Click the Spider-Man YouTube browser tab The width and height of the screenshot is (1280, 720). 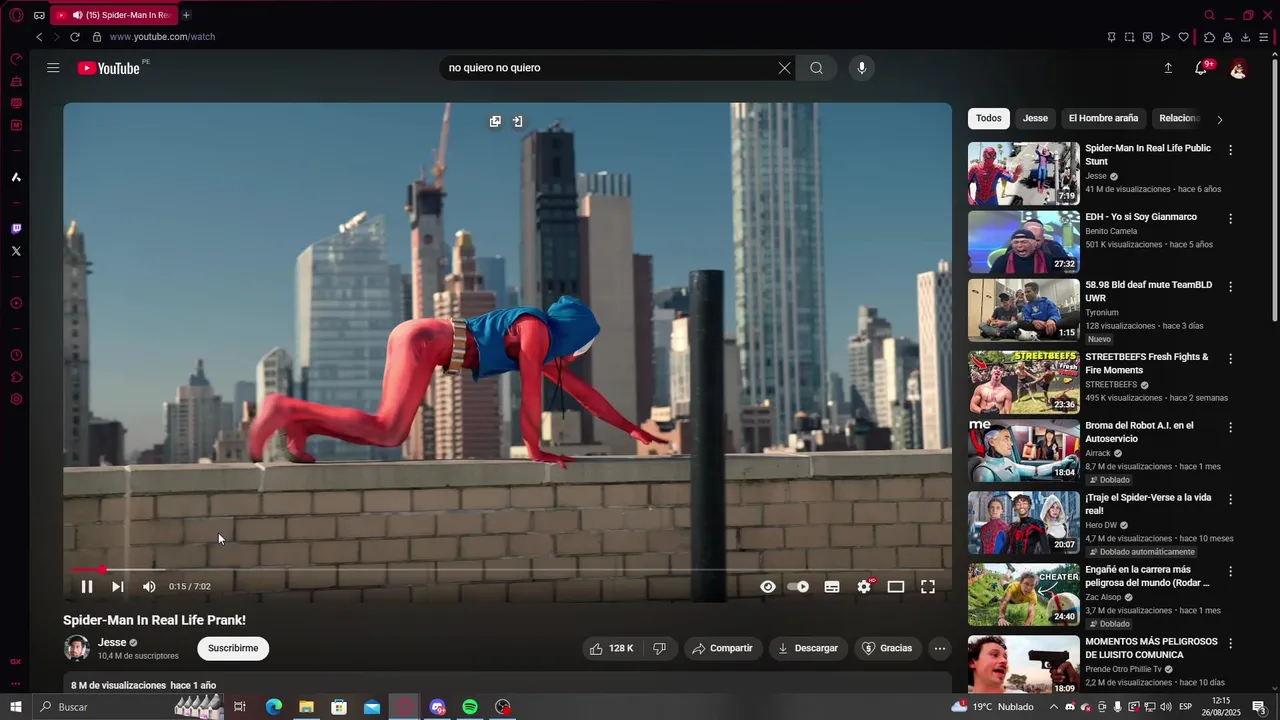(114, 15)
